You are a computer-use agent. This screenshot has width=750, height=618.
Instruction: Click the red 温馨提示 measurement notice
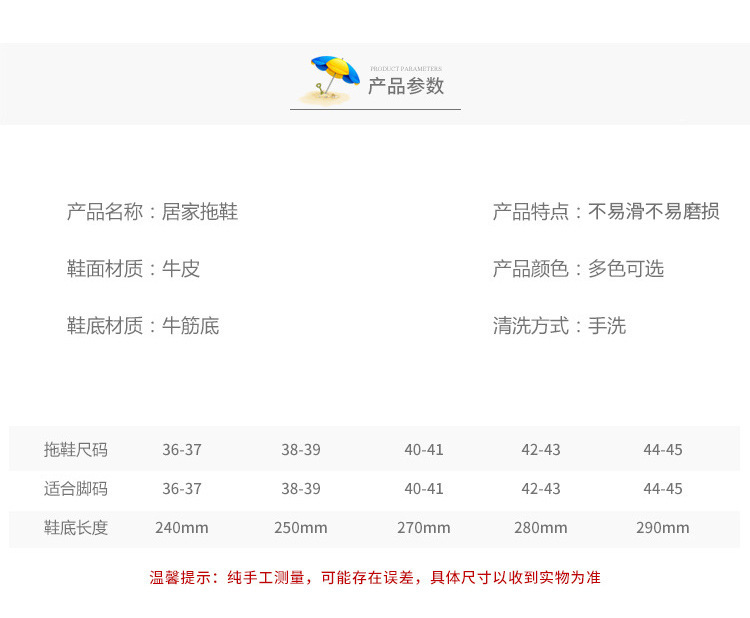[375, 577]
